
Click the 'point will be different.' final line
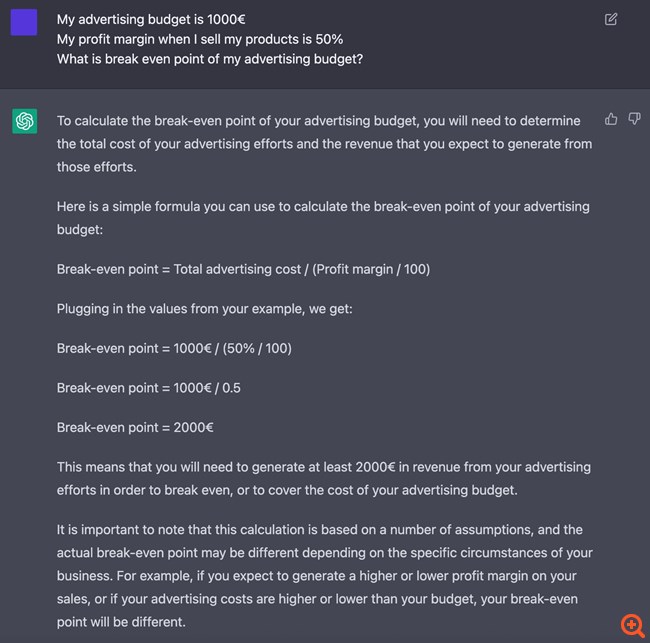click(121, 622)
